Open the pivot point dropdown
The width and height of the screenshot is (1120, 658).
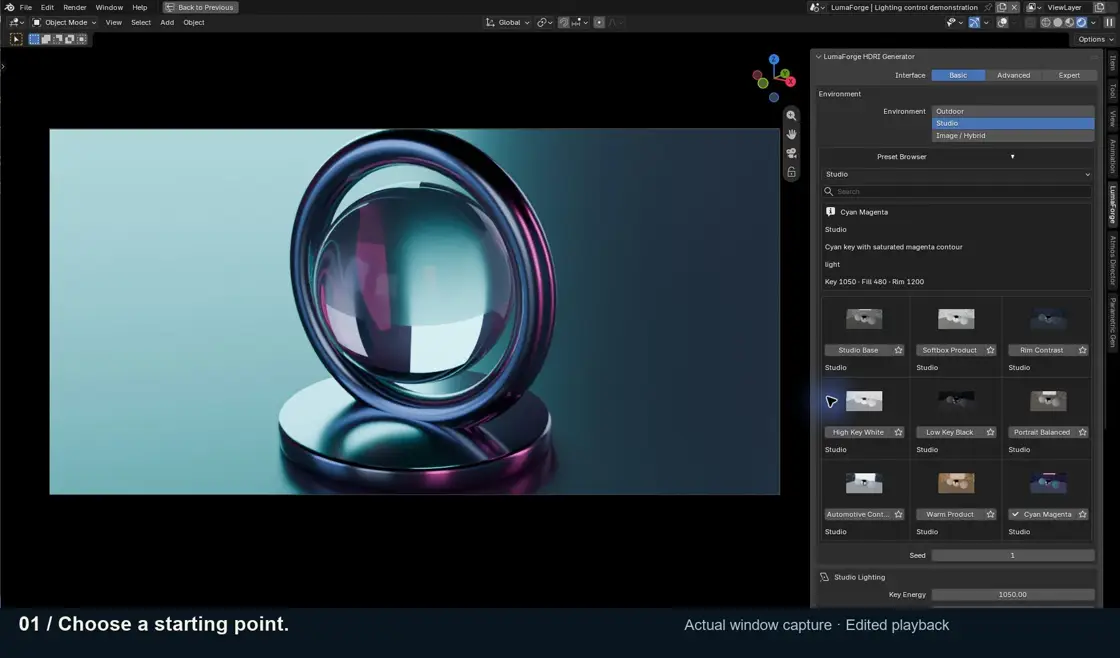(x=544, y=22)
